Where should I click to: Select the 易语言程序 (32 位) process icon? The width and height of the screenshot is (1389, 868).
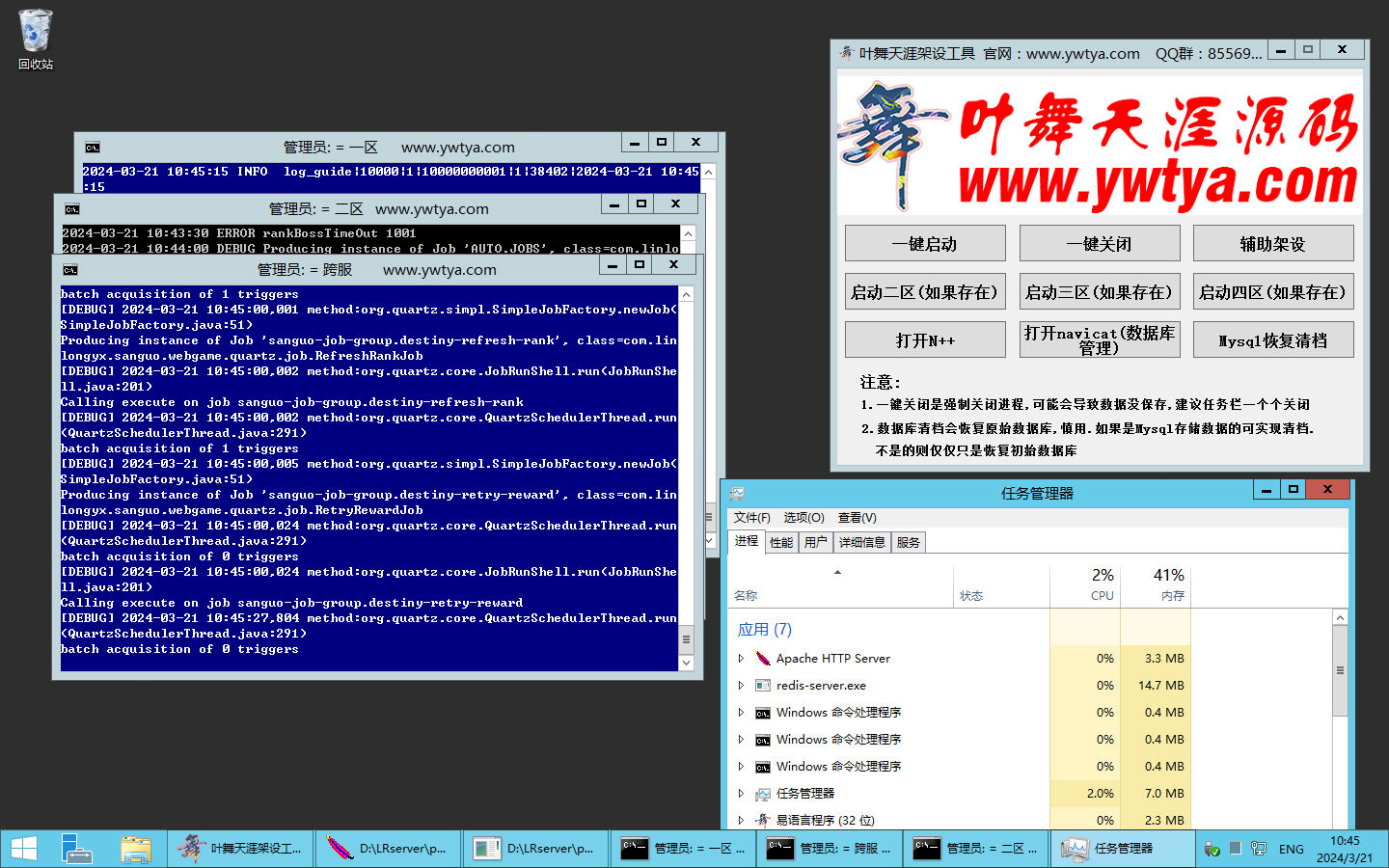pyautogui.click(x=762, y=821)
